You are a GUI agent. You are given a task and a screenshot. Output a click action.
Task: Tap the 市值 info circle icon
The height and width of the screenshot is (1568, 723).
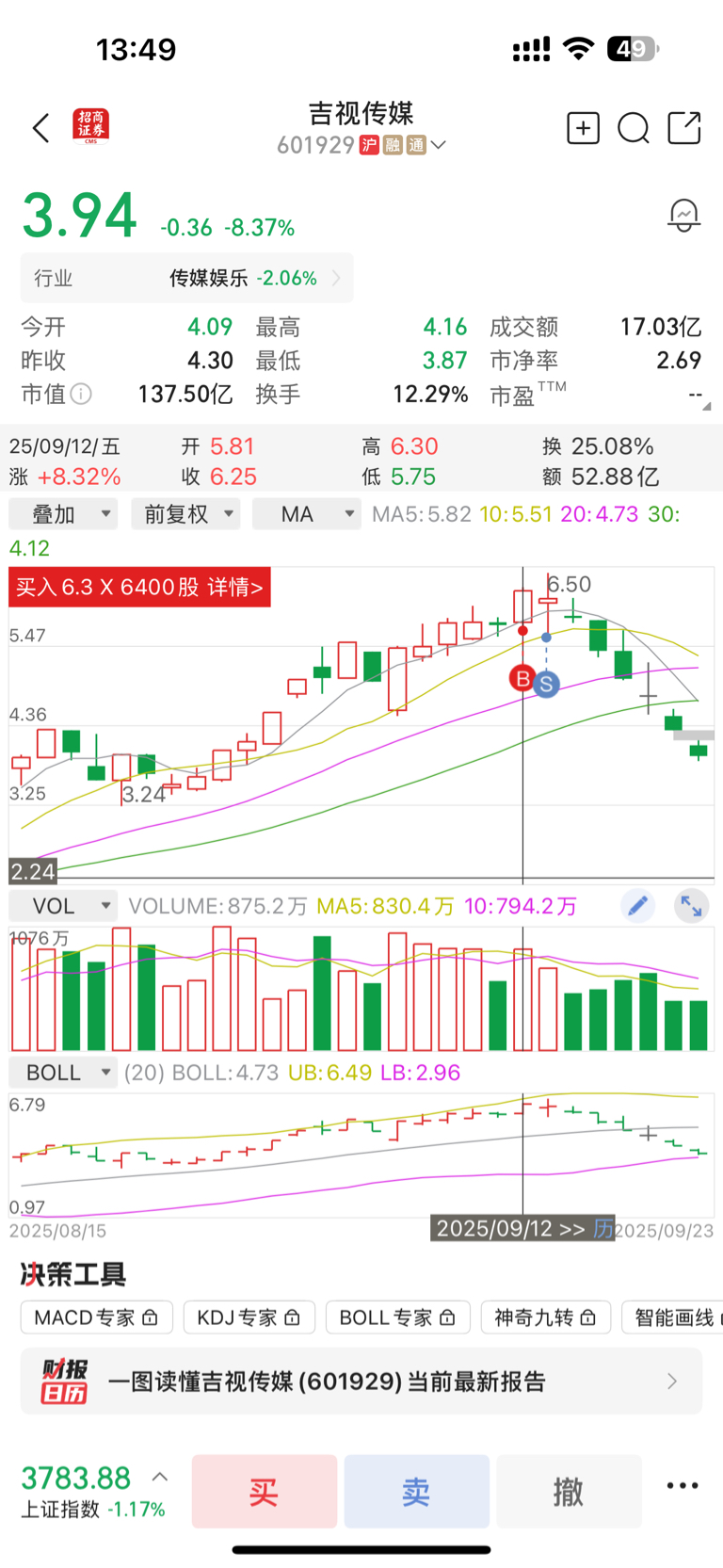tap(82, 394)
